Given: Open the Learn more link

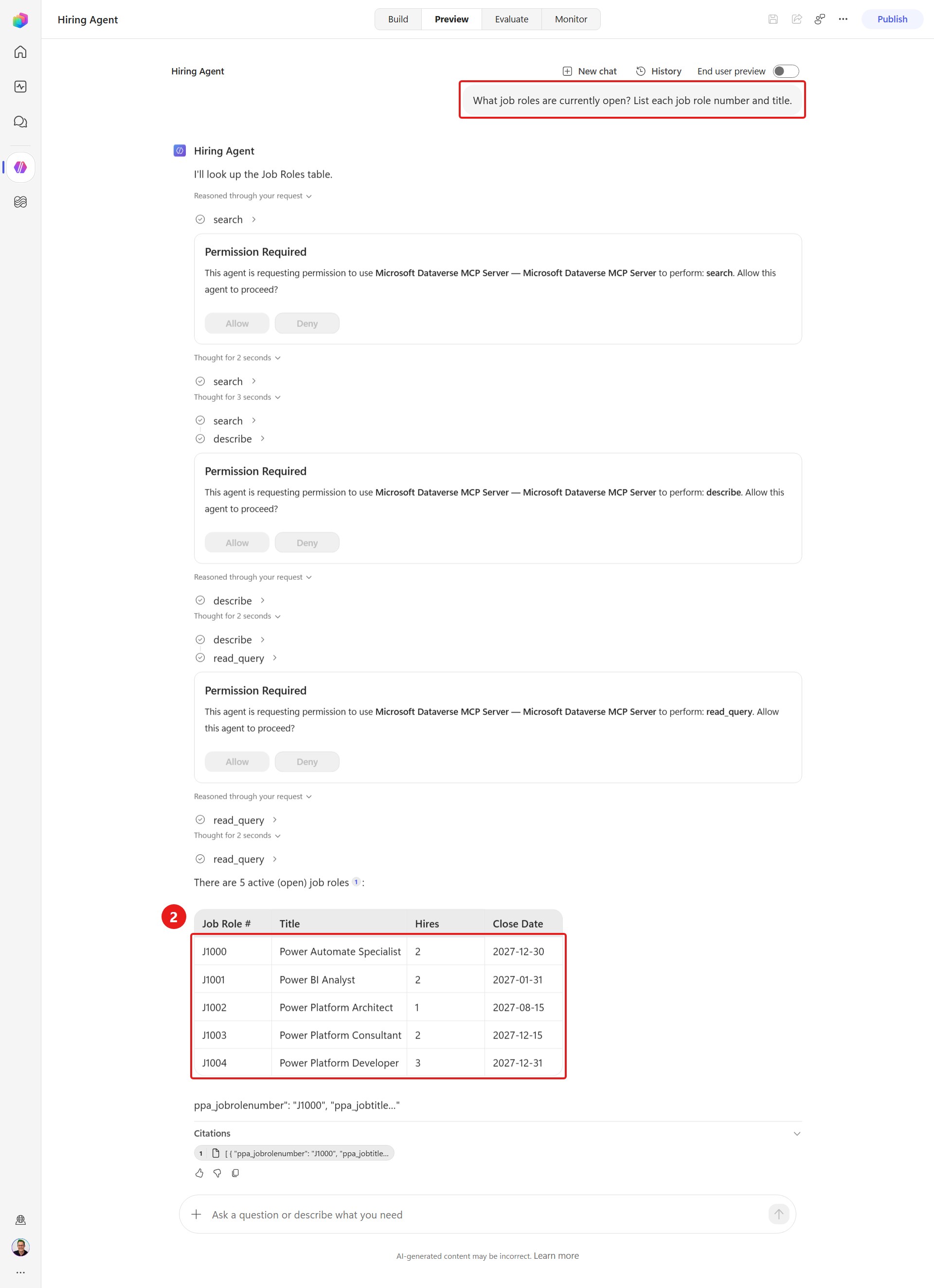Looking at the screenshot, I should coord(556,1255).
